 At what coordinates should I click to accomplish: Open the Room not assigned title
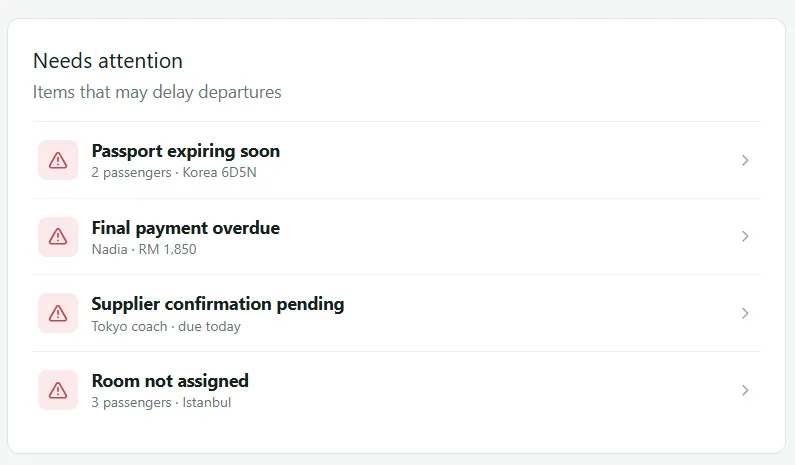(170, 381)
